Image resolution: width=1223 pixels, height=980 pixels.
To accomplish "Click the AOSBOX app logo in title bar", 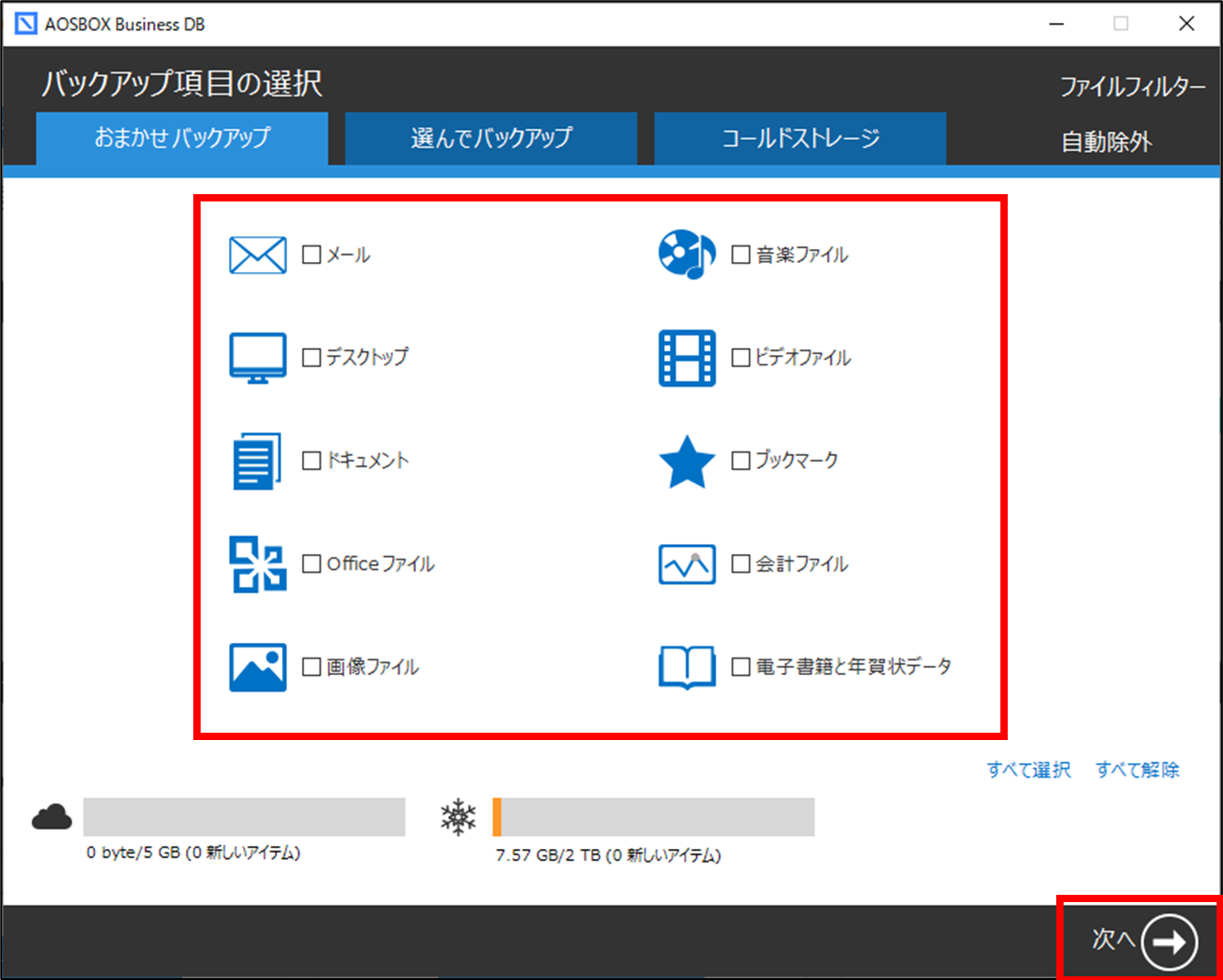I will pyautogui.click(x=27, y=24).
